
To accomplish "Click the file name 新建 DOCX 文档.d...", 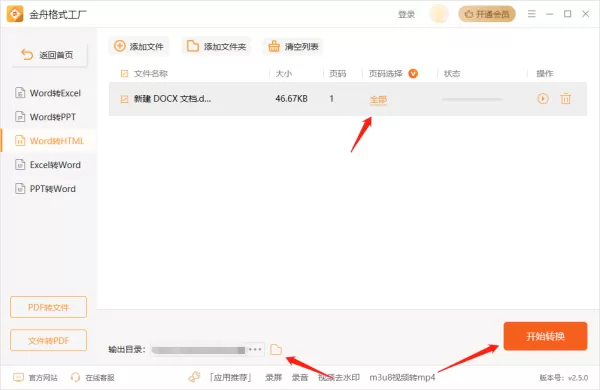I will coord(172,99).
